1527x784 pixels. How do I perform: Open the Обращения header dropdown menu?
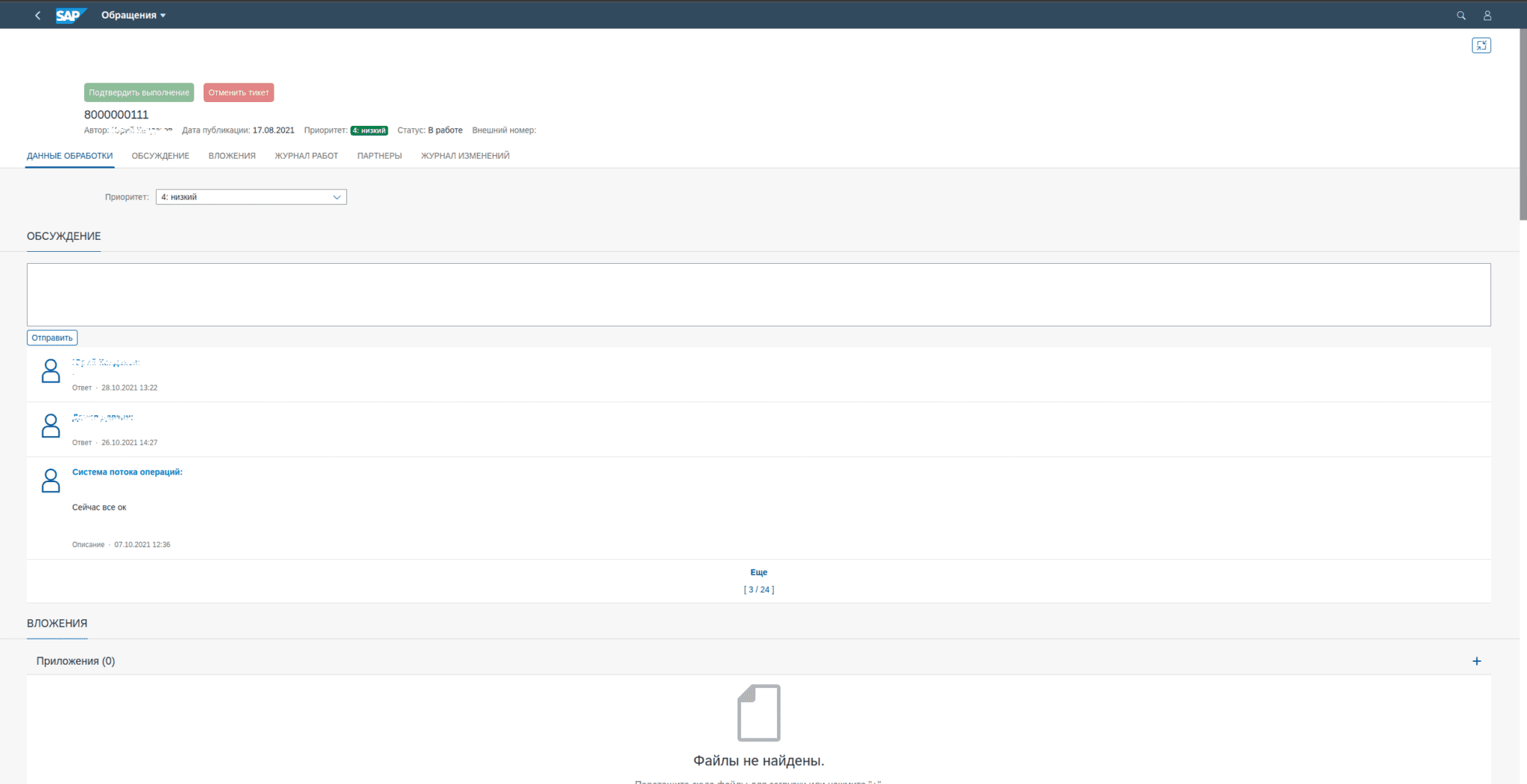[133, 15]
